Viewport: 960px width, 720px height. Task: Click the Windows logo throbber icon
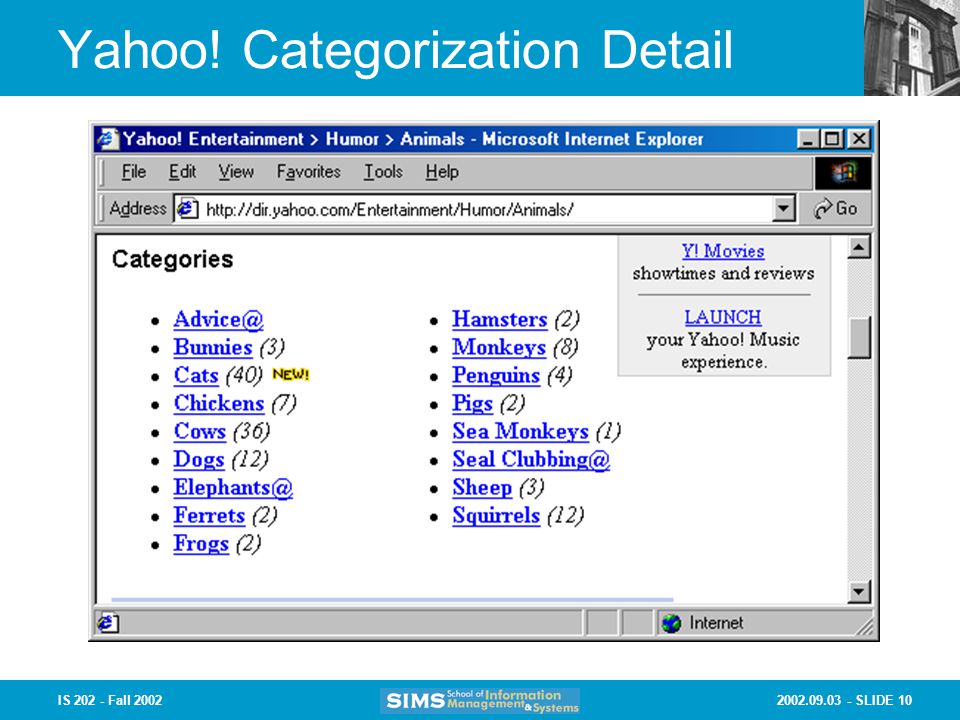pyautogui.click(x=843, y=173)
